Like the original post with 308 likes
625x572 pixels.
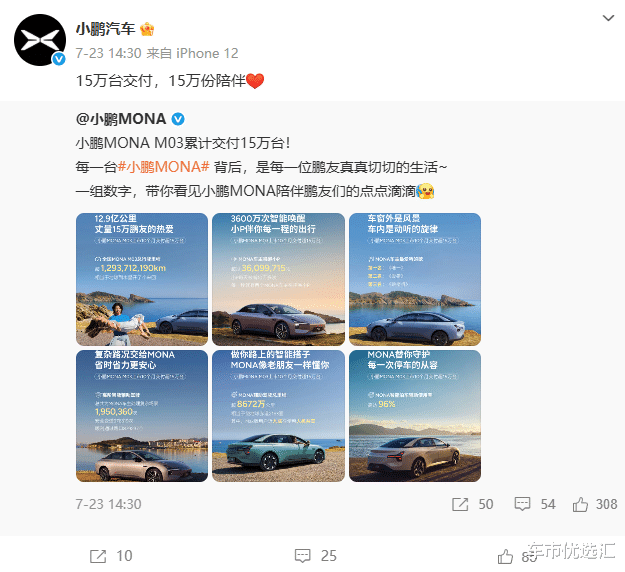pyautogui.click(x=580, y=504)
